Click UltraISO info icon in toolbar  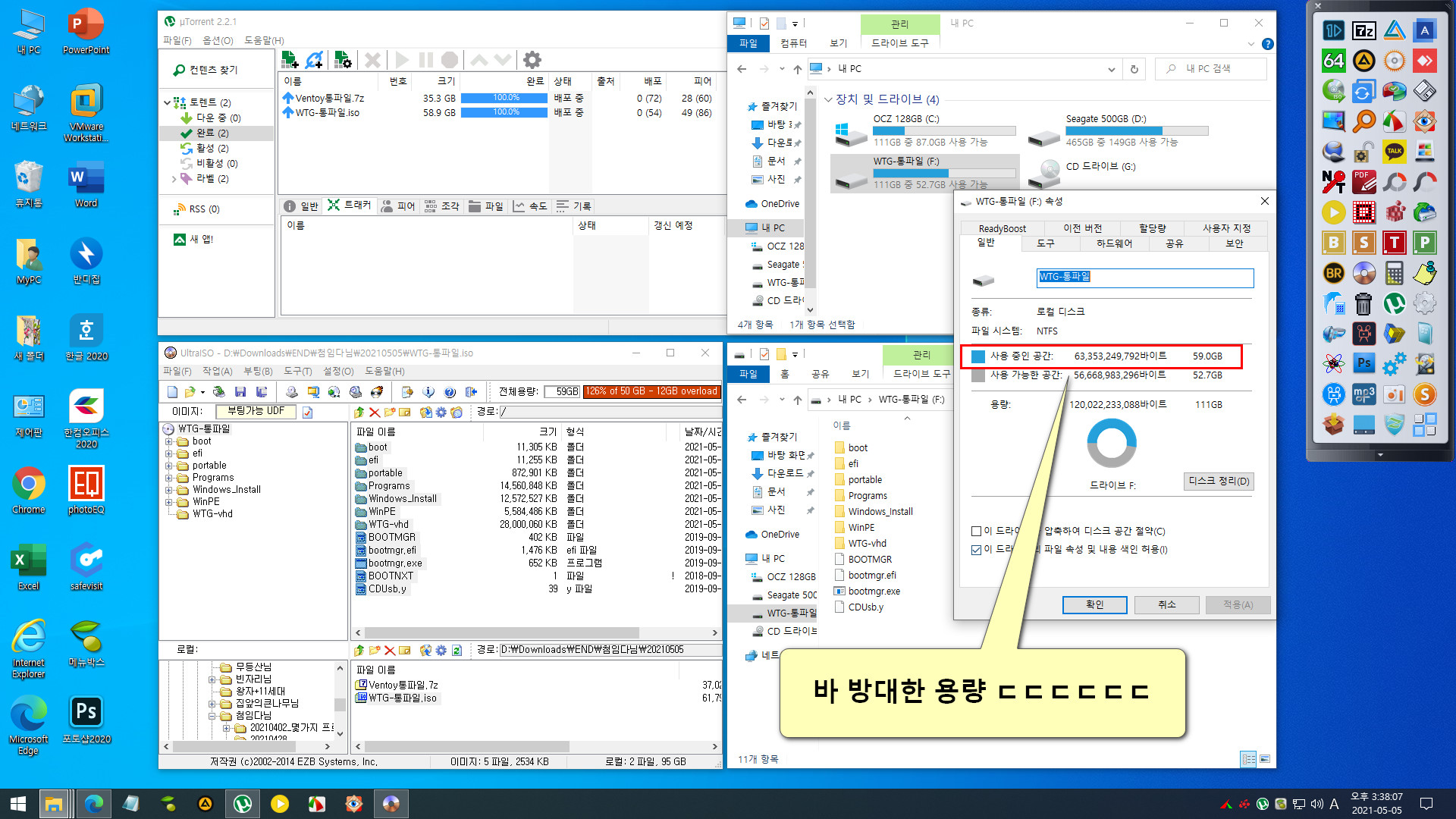click(428, 392)
